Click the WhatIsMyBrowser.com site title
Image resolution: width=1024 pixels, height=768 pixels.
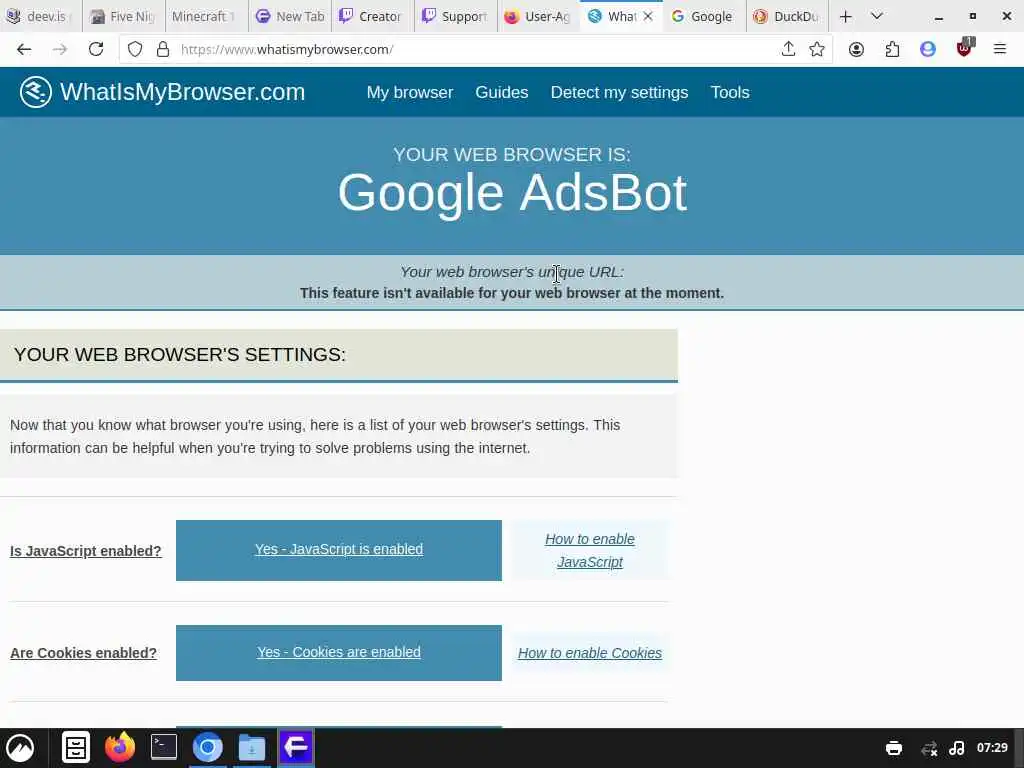click(182, 92)
